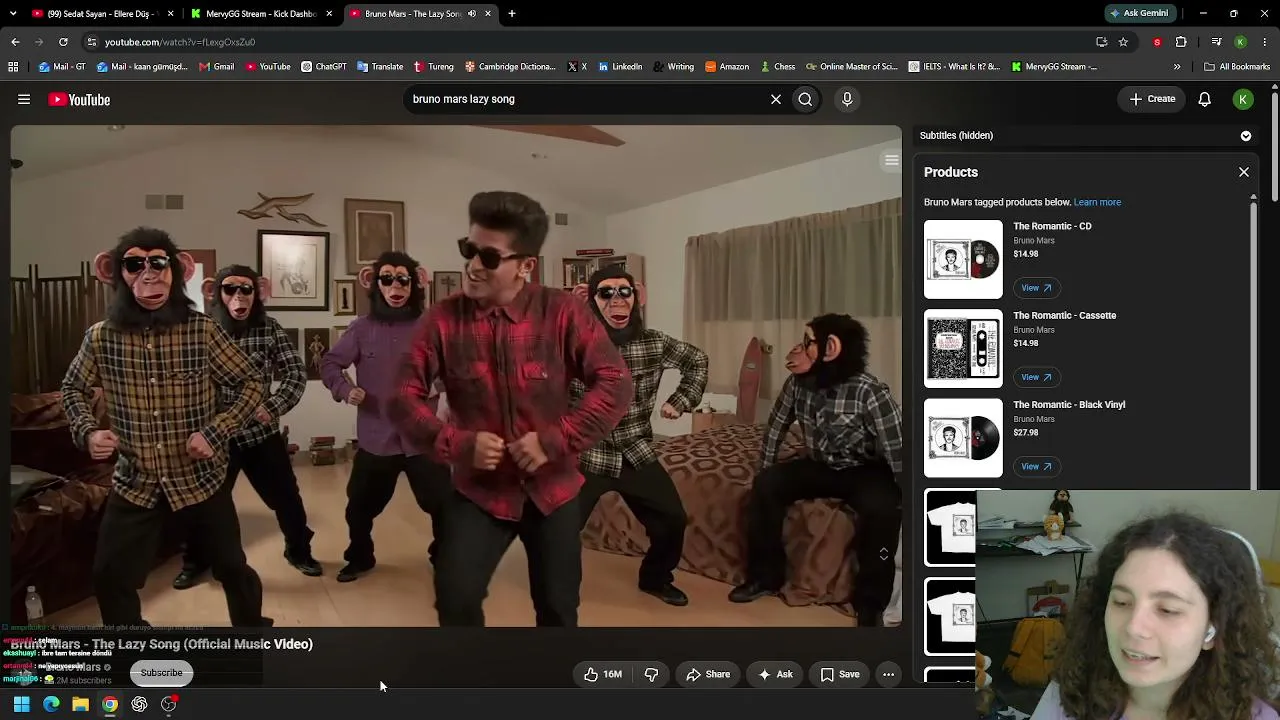Run the YouTube search with magnifier button
The image size is (1280, 720).
(x=805, y=99)
